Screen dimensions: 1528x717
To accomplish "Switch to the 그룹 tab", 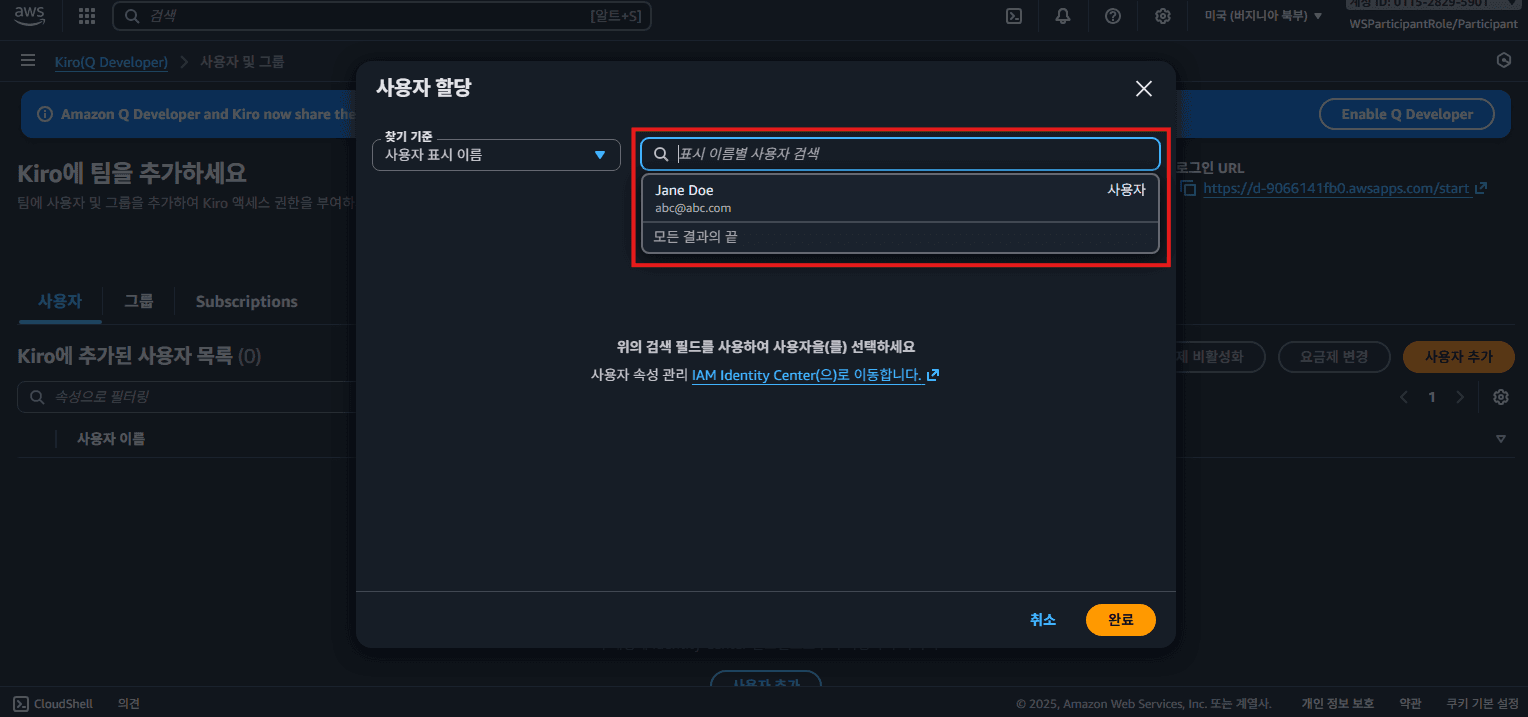I will [139, 301].
